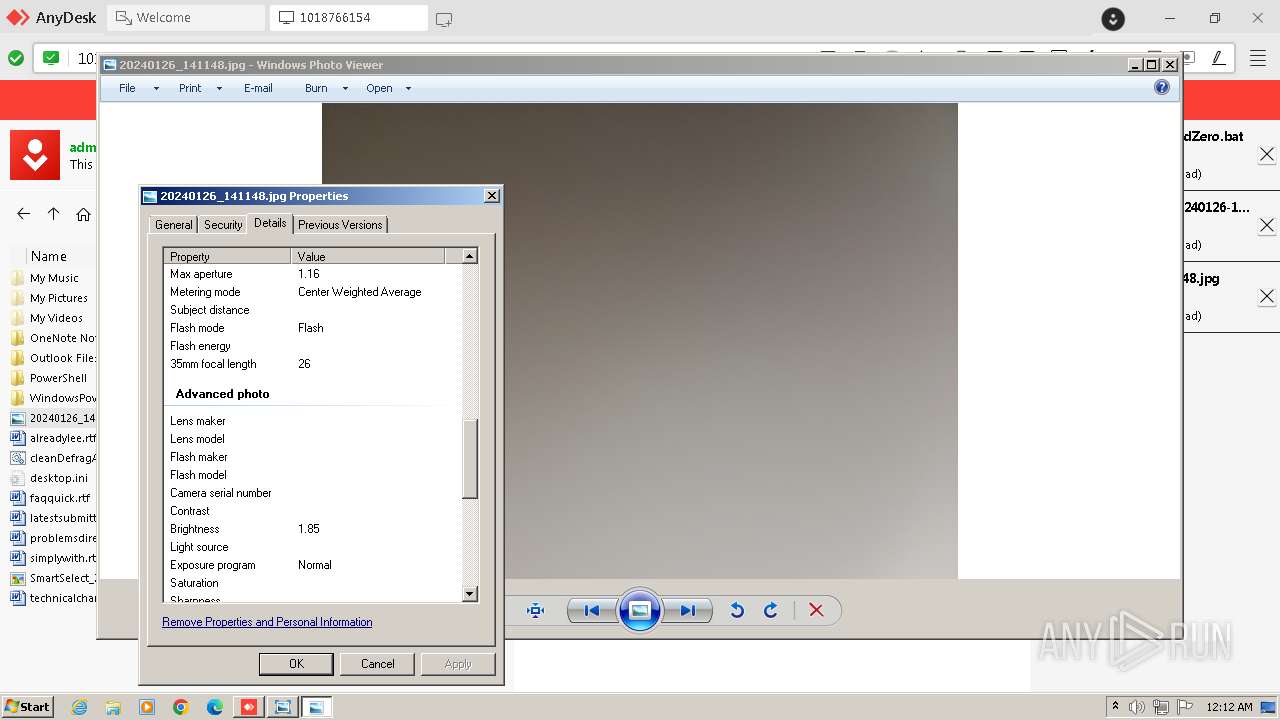Viewport: 1280px width, 720px height.
Task: Click Remove Properties and Personal Information link
Action: [x=267, y=622]
